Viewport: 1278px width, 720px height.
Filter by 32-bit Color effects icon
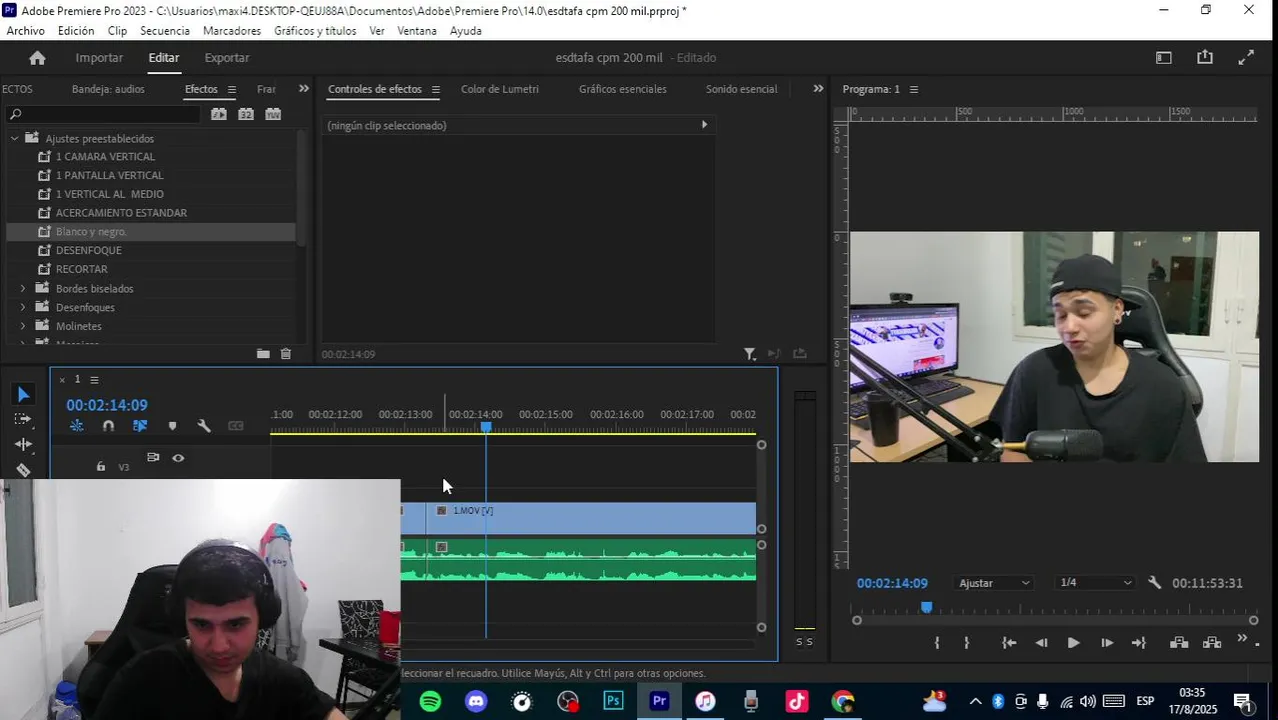coord(246,114)
